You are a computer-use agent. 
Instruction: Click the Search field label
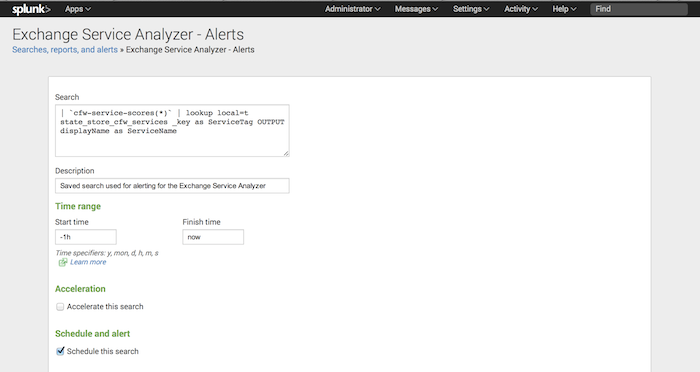click(67, 97)
